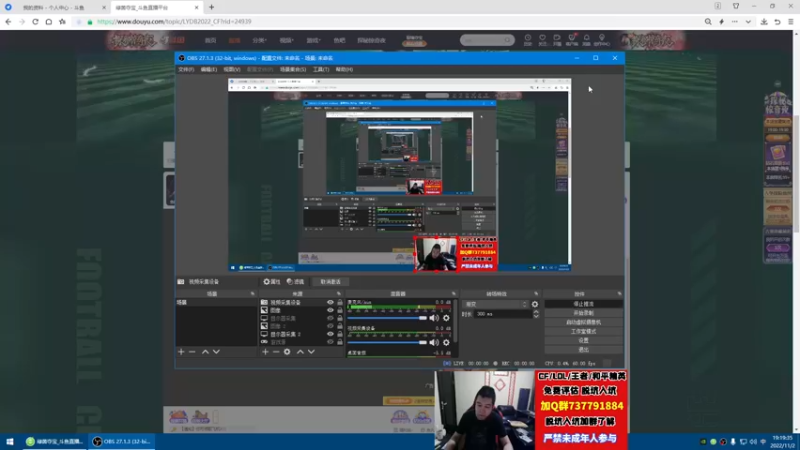Image resolution: width=800 pixels, height=450 pixels.
Task: Move the selected source down in the list
Action: (x=311, y=352)
